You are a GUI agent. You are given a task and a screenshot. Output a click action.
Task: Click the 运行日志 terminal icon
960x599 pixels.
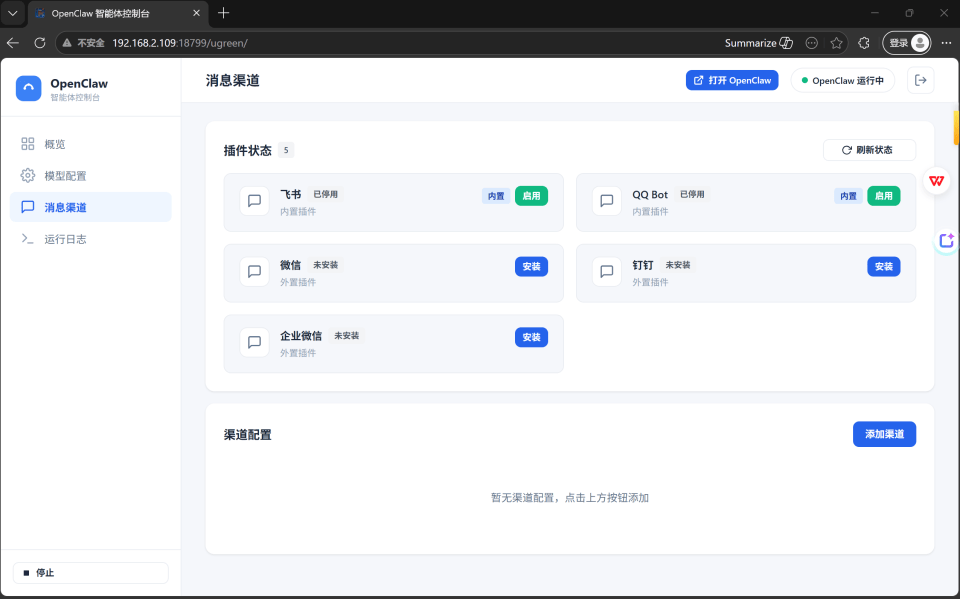click(28, 239)
